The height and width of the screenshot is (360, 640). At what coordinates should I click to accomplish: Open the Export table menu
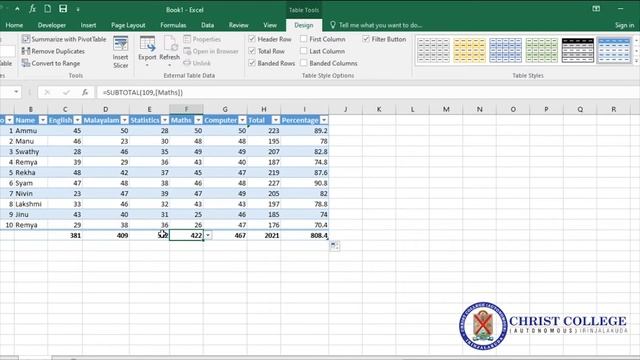pos(147,52)
